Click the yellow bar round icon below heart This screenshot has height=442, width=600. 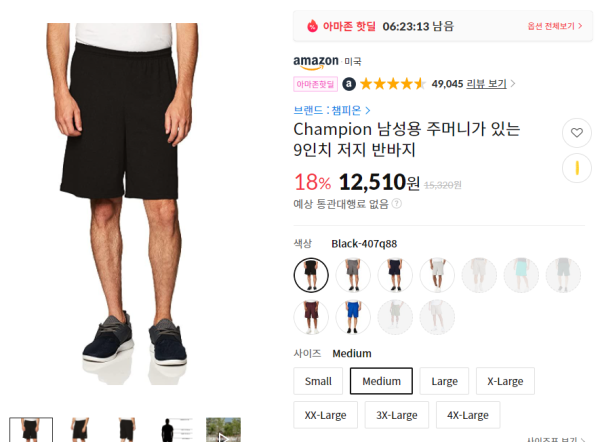(577, 168)
